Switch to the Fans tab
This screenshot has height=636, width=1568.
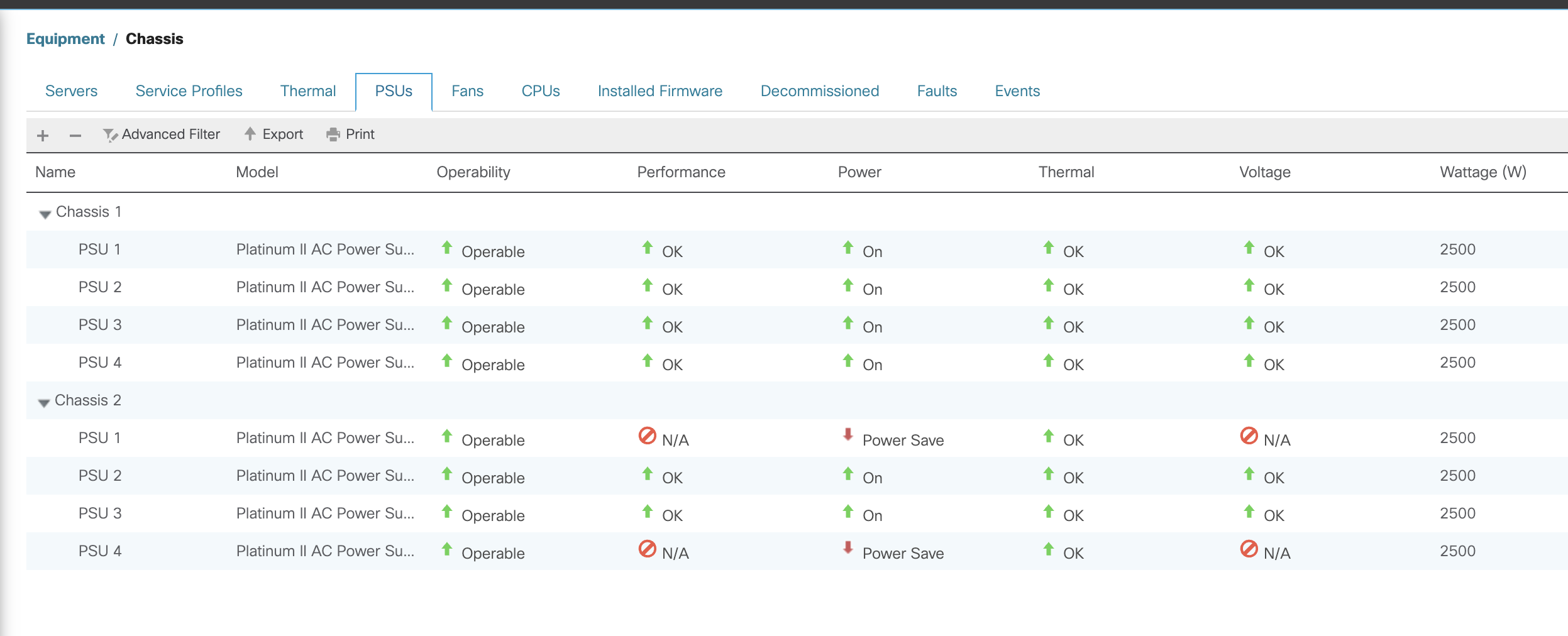(467, 90)
